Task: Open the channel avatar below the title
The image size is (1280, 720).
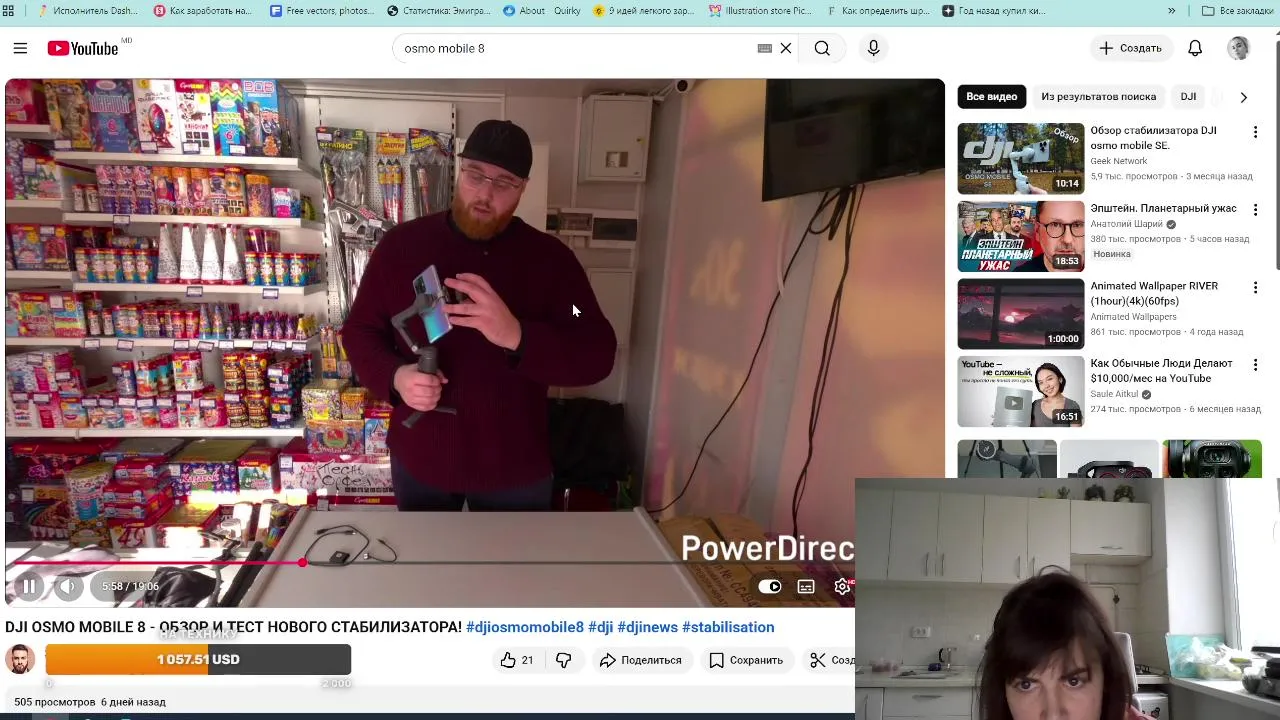Action: point(20,660)
